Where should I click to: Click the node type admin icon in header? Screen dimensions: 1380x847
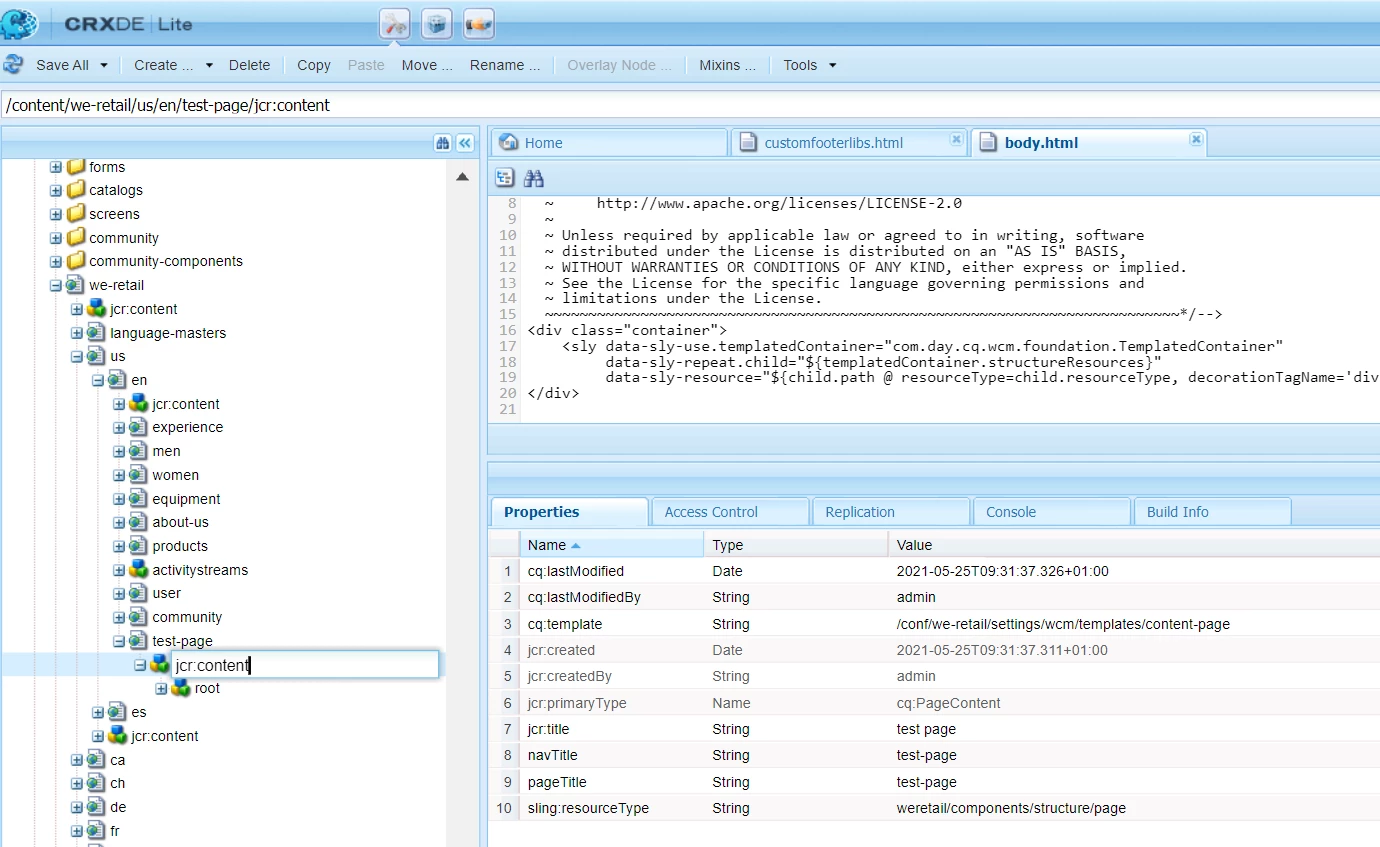coord(479,24)
